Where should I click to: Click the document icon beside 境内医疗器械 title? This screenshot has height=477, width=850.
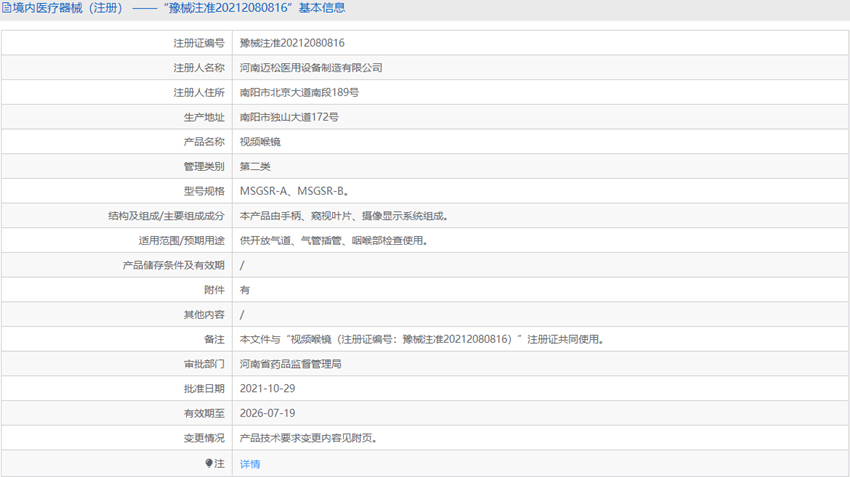[7, 8]
